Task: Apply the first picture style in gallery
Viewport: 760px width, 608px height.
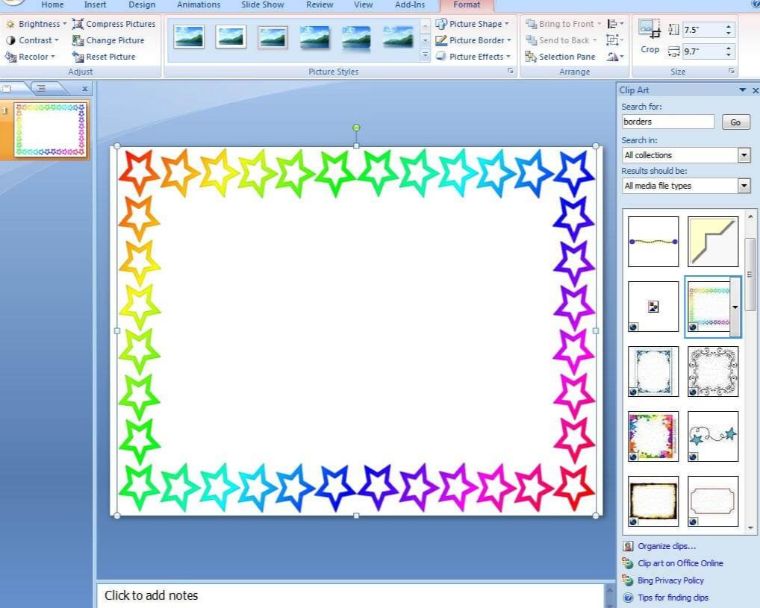Action: [x=189, y=37]
